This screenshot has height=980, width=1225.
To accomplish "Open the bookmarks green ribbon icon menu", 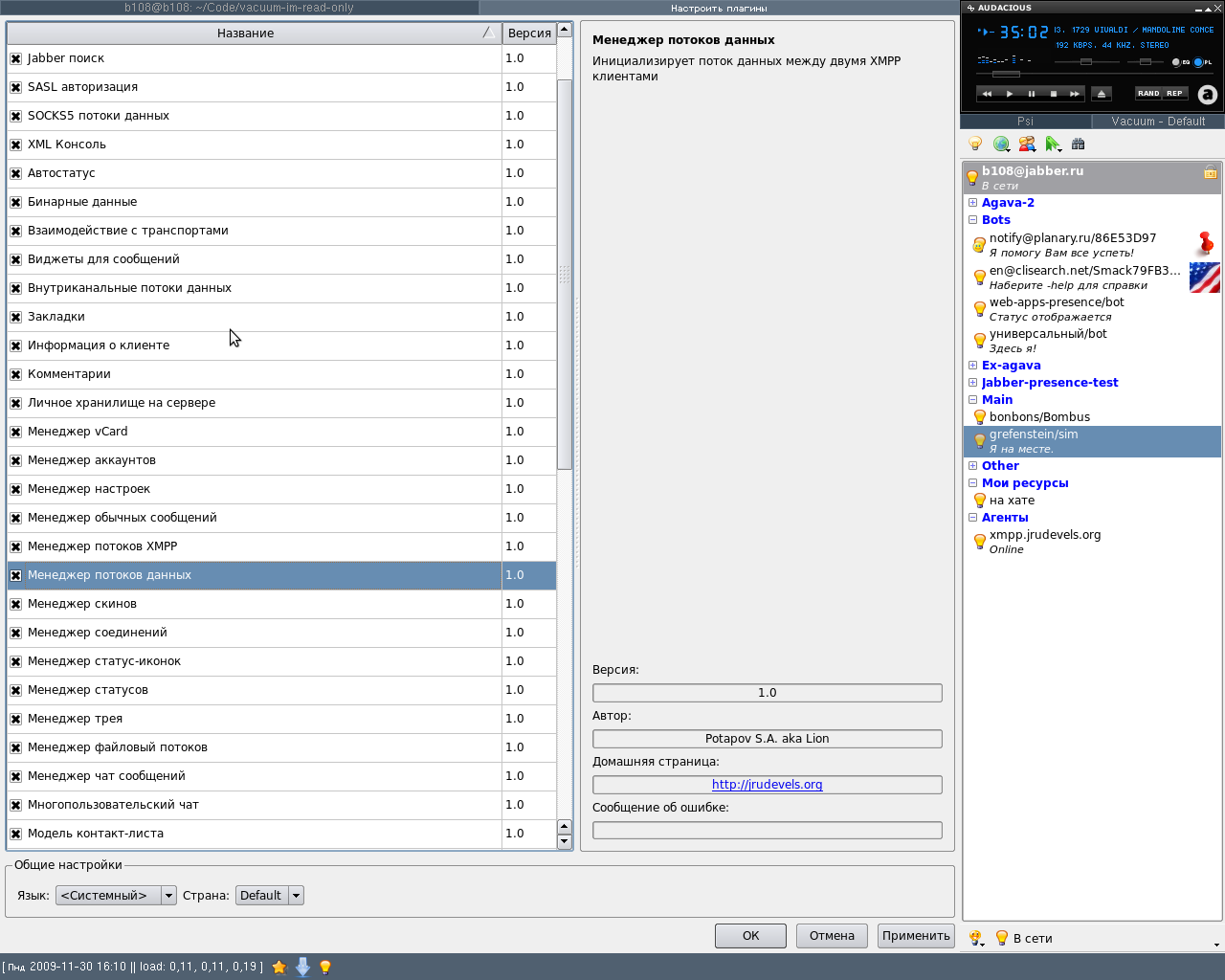I will coord(1053,145).
